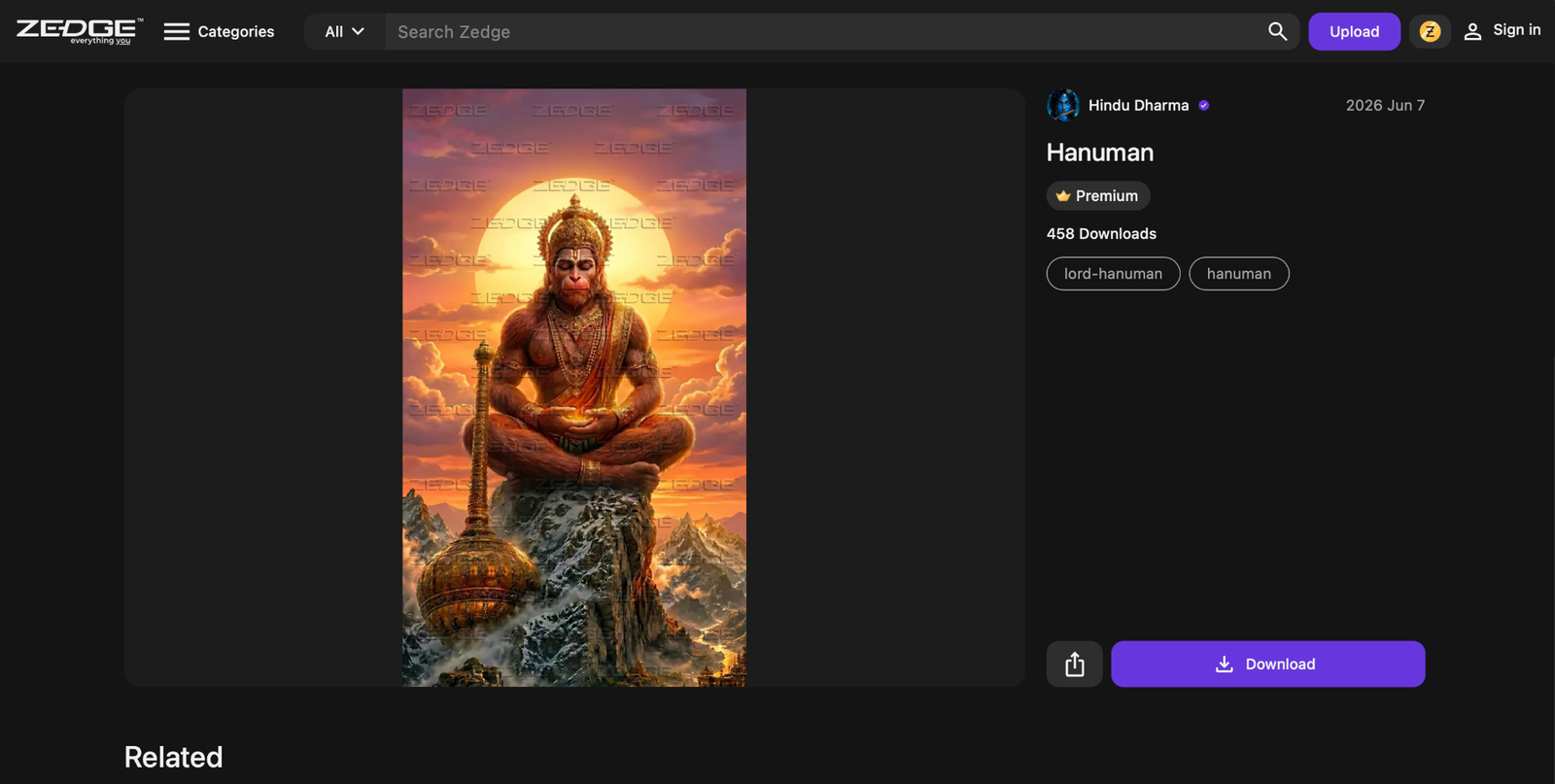The image size is (1555, 784).
Task: Click the Download button
Action: (1268, 665)
